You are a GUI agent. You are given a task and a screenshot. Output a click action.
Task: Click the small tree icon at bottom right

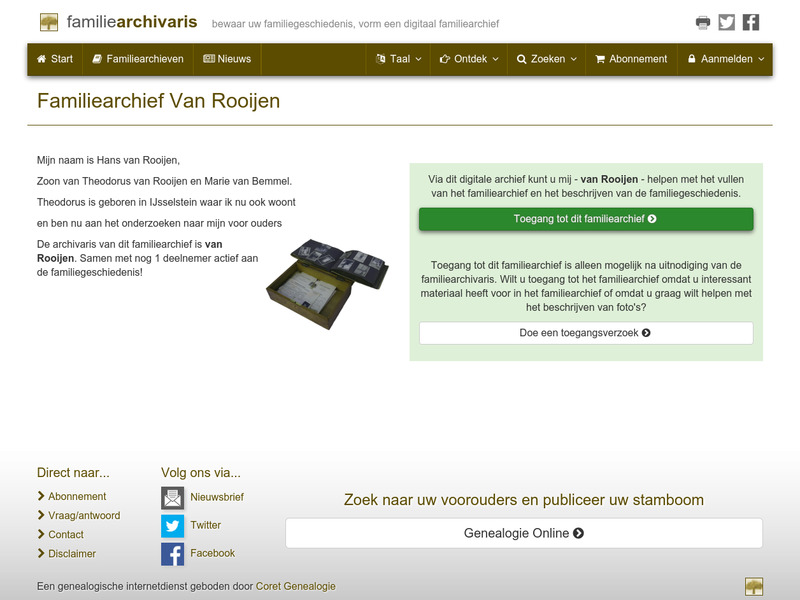coord(755,587)
